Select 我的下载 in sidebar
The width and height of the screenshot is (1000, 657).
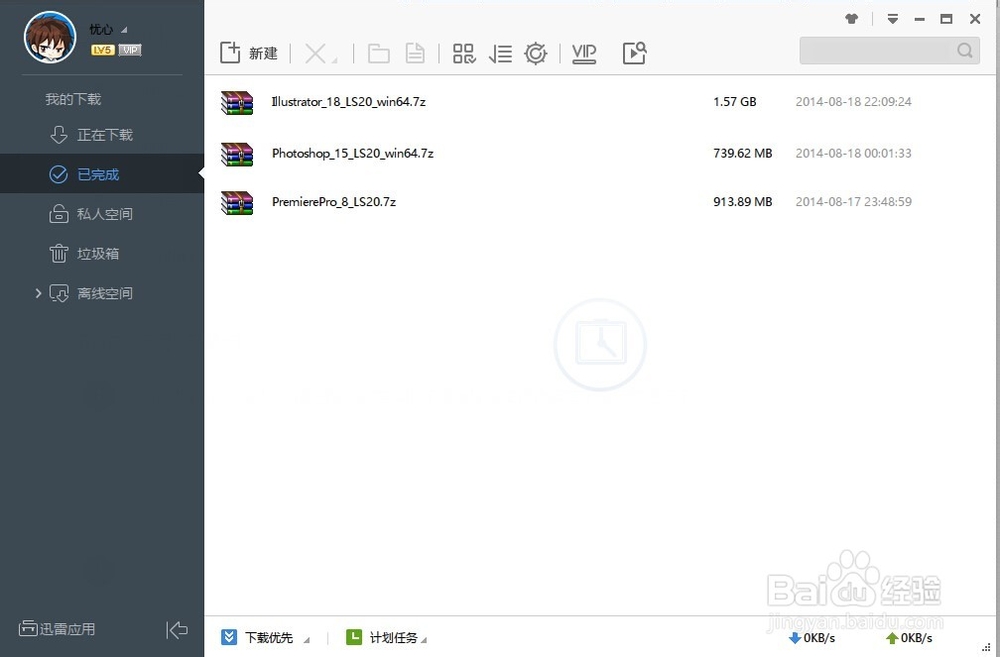[73, 99]
